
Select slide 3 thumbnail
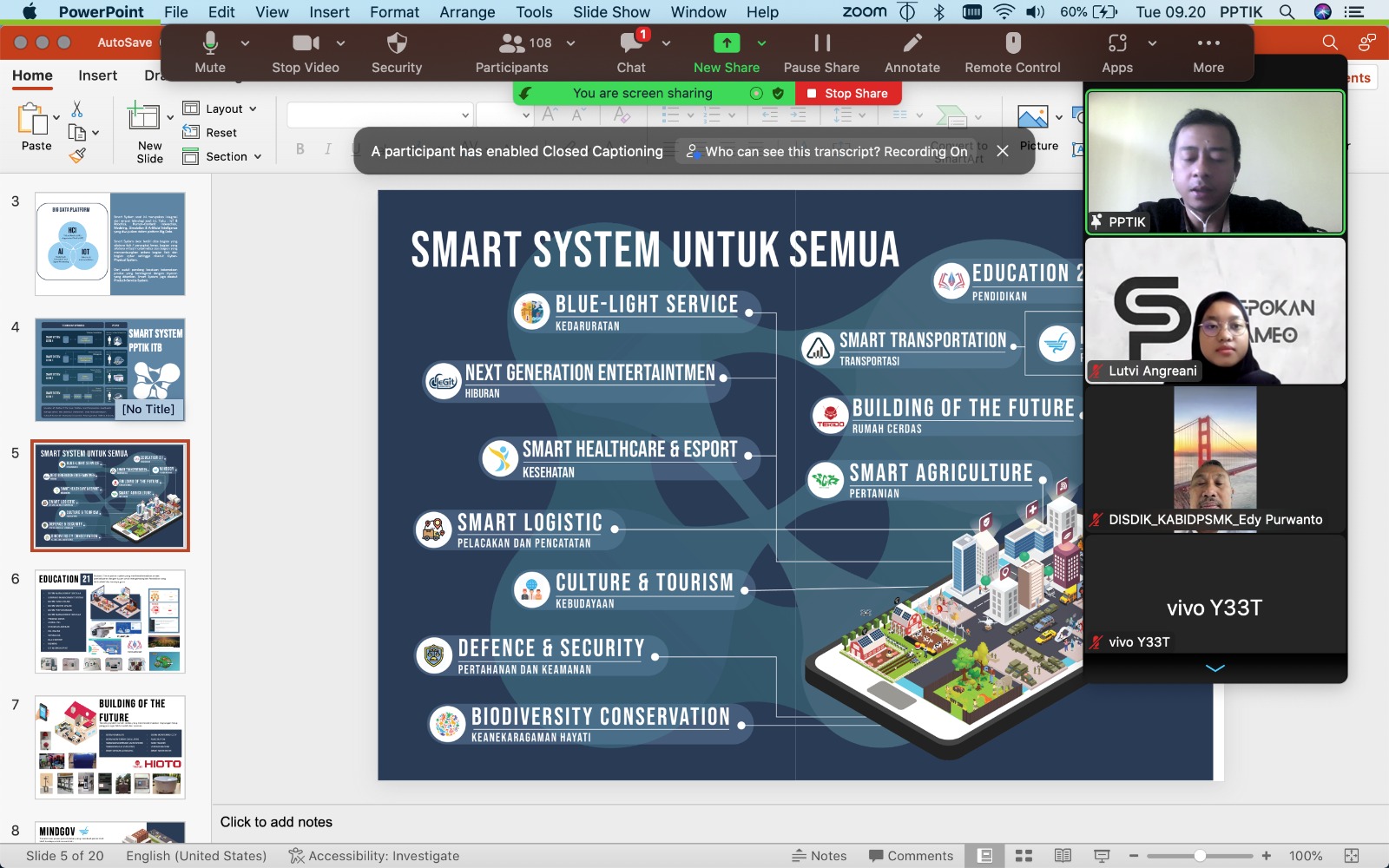[x=110, y=244]
